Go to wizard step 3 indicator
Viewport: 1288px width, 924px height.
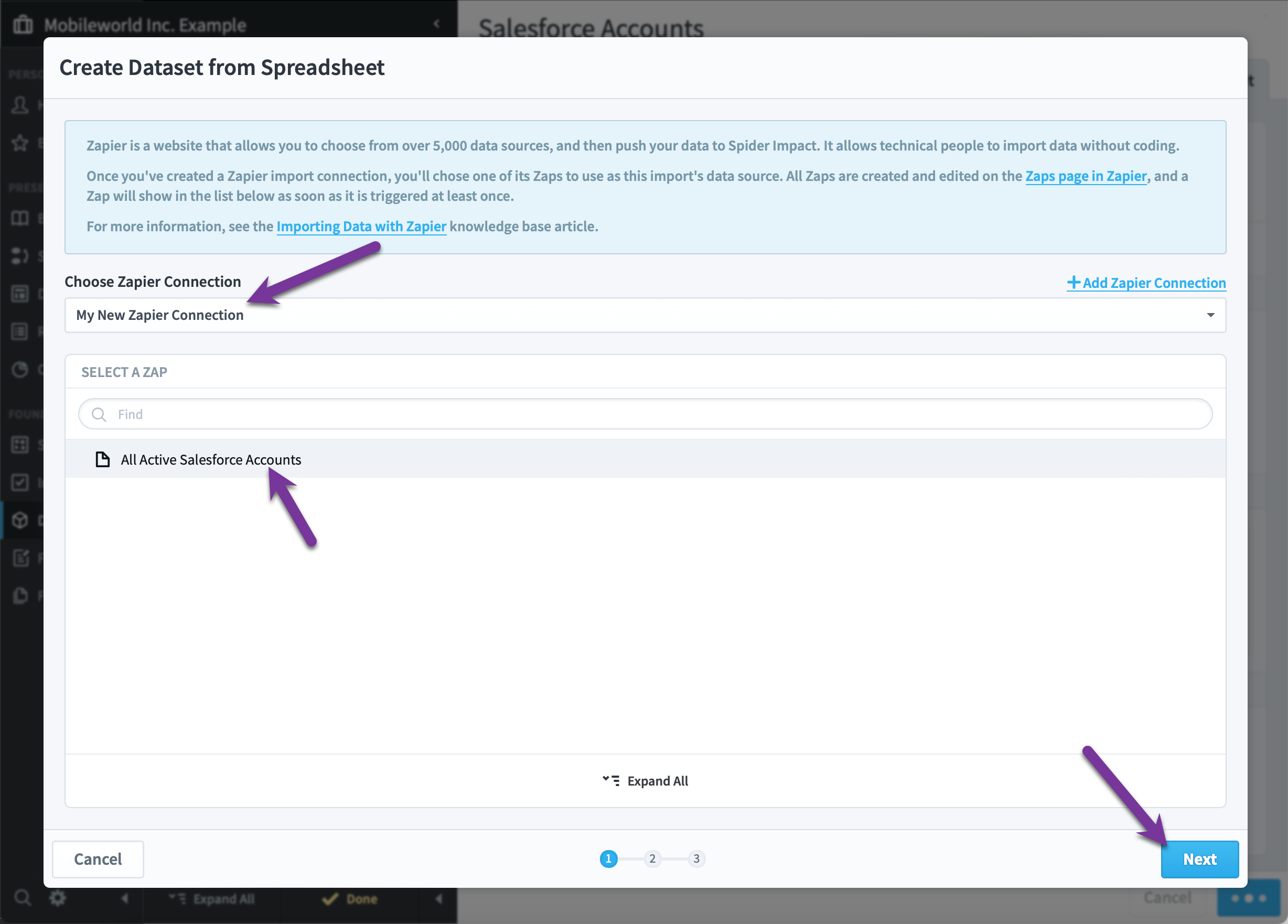click(x=696, y=858)
